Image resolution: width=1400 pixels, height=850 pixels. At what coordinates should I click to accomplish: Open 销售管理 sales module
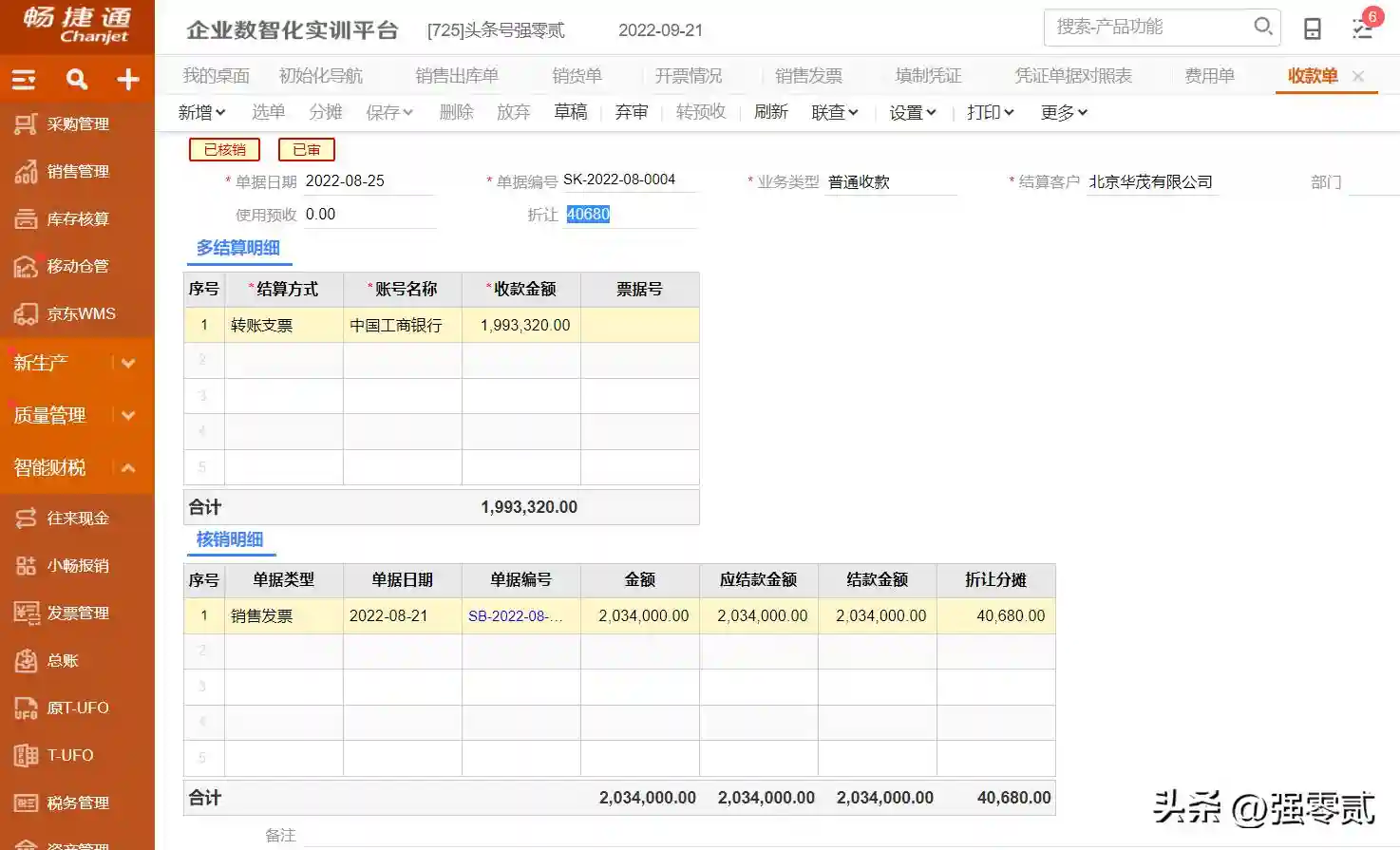[x=77, y=171]
